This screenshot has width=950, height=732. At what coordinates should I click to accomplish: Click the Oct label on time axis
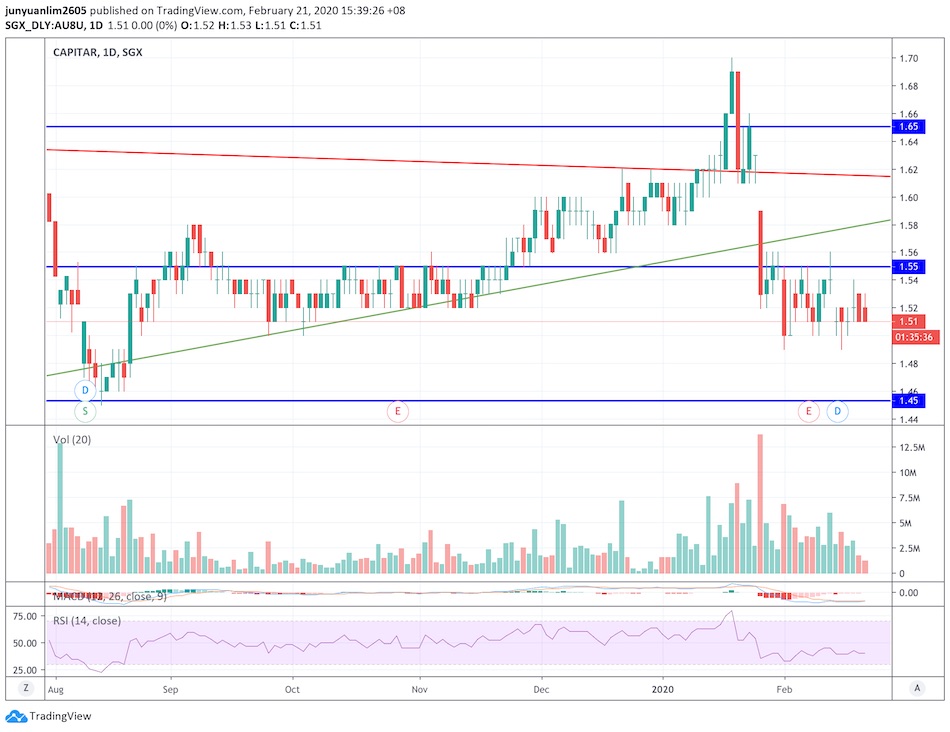(x=292, y=690)
